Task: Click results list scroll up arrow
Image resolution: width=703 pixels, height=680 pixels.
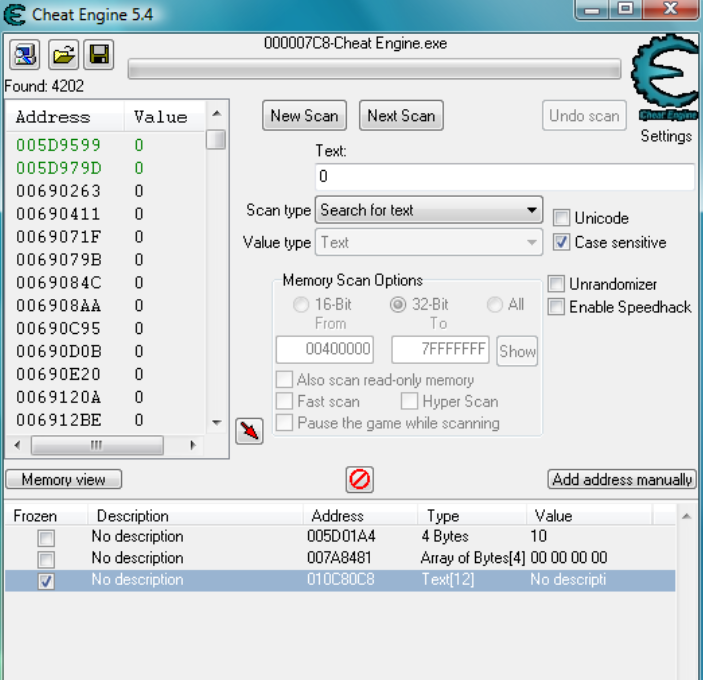Action: click(x=217, y=113)
